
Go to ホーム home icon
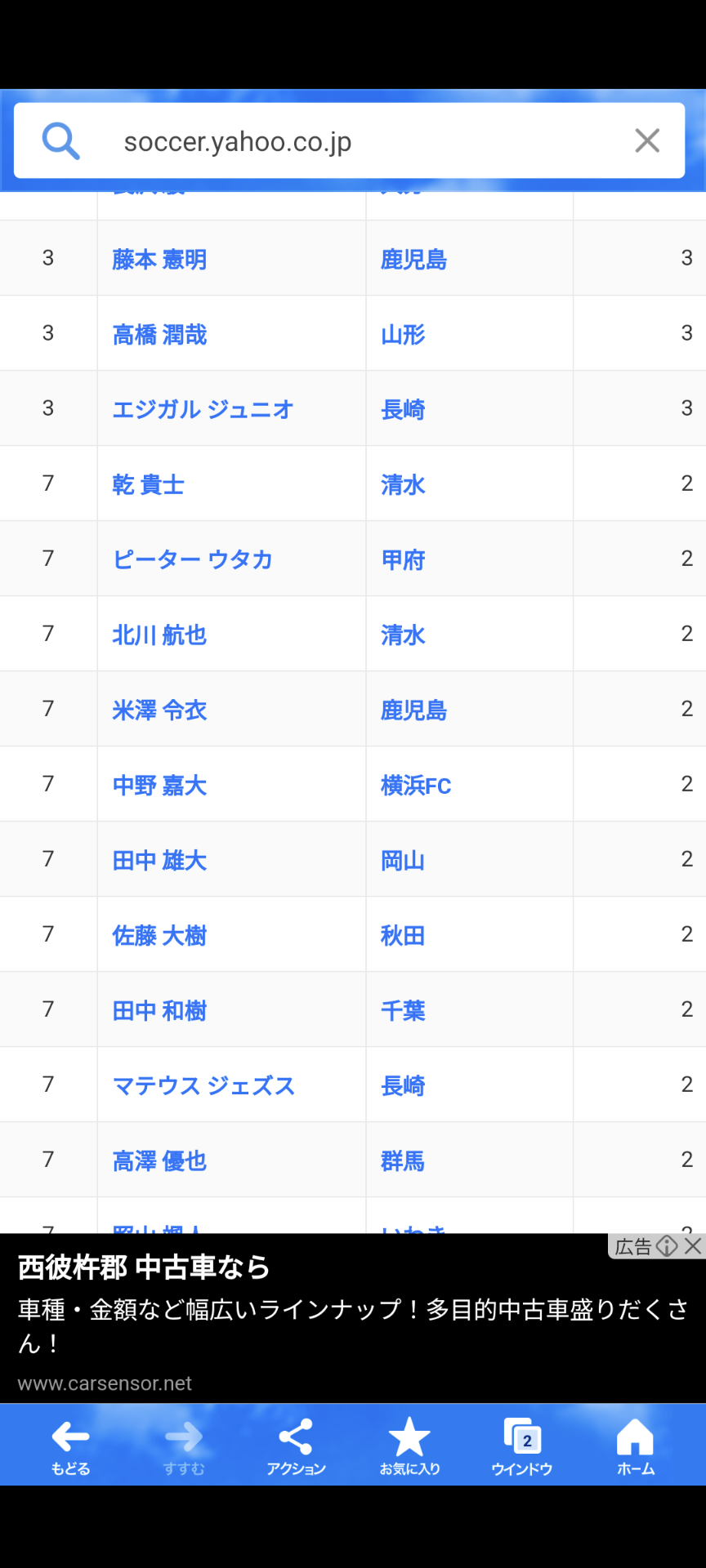point(636,1447)
